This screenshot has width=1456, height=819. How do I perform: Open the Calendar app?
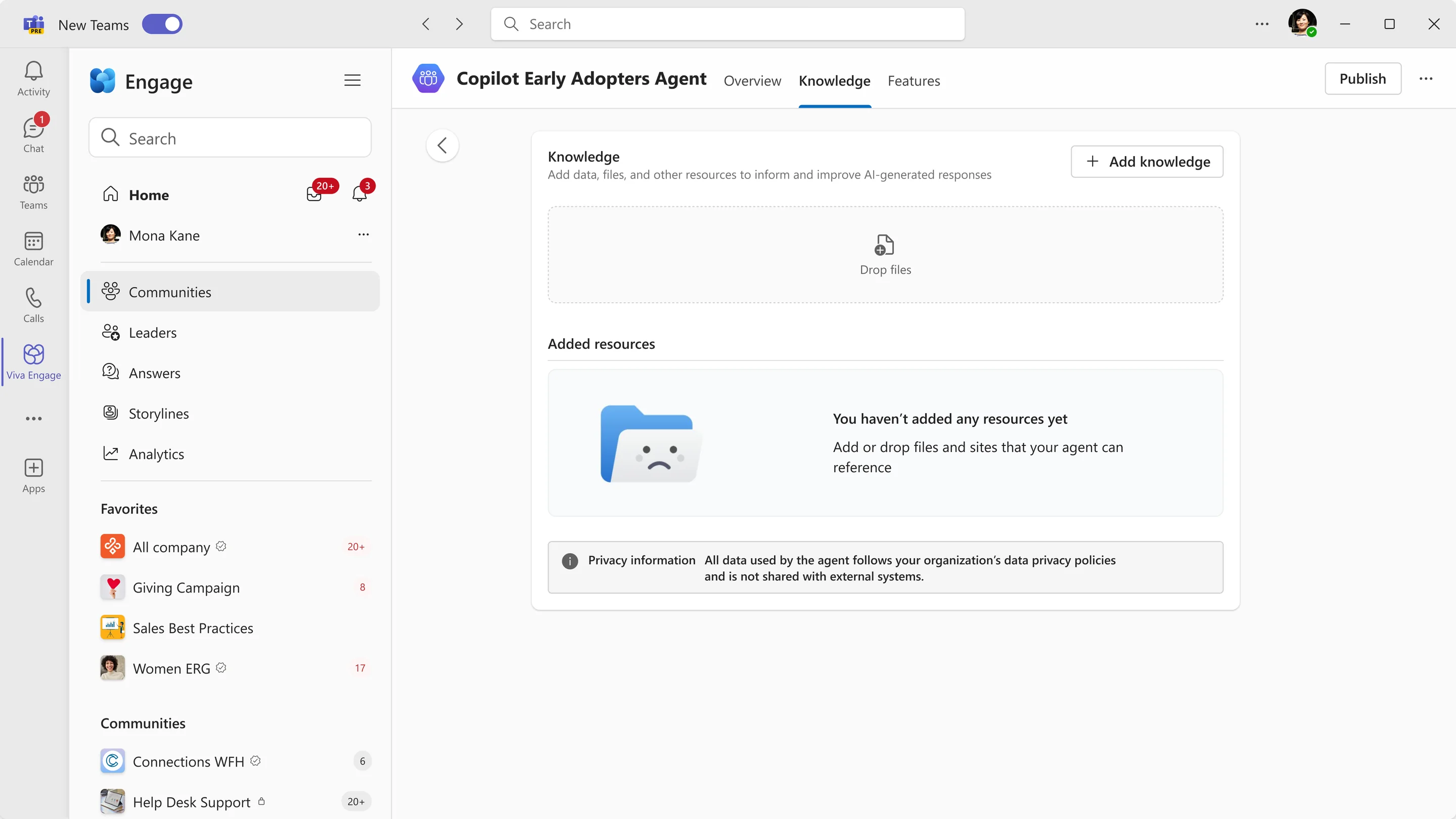point(33,249)
